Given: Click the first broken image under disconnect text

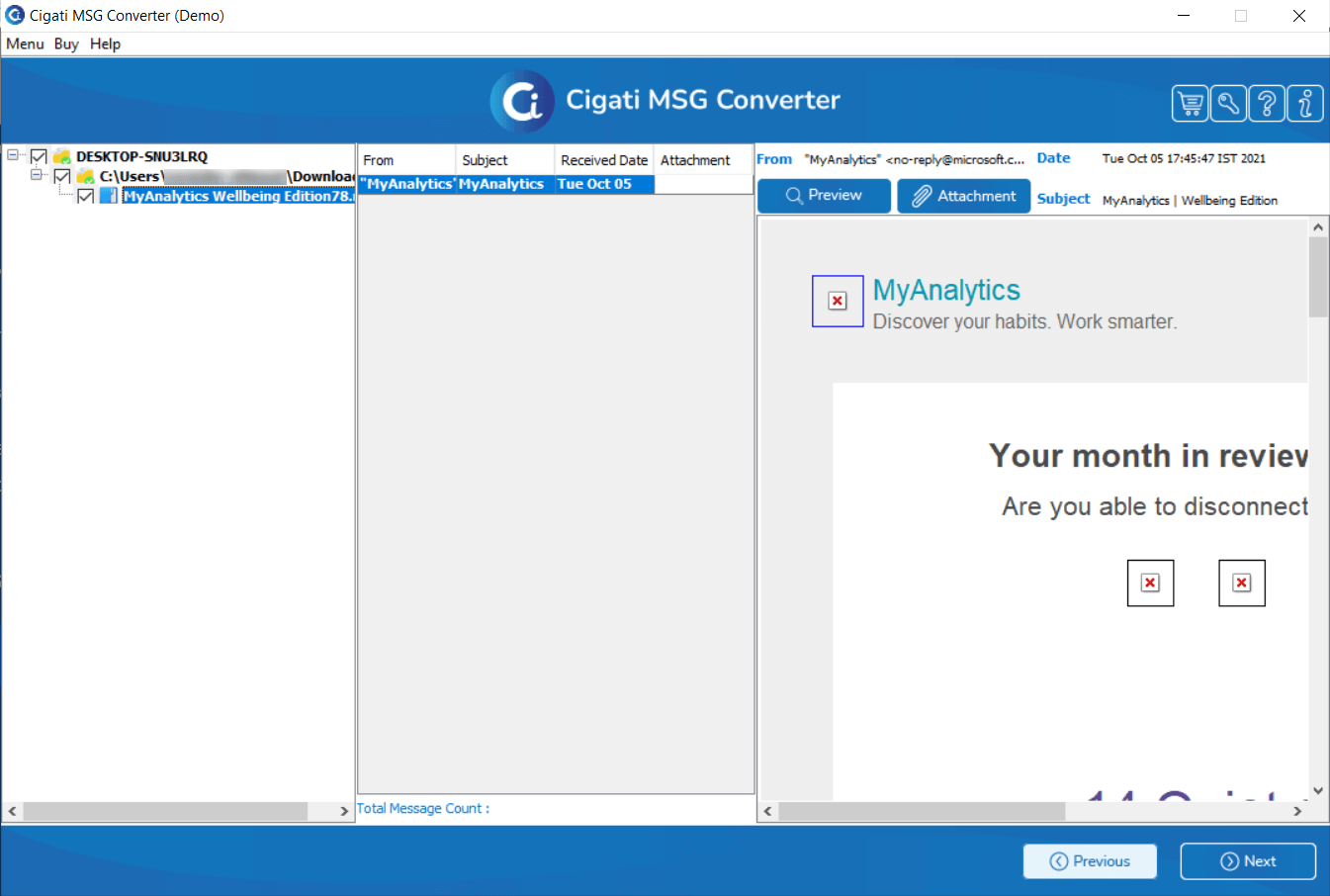Looking at the screenshot, I should [1150, 582].
